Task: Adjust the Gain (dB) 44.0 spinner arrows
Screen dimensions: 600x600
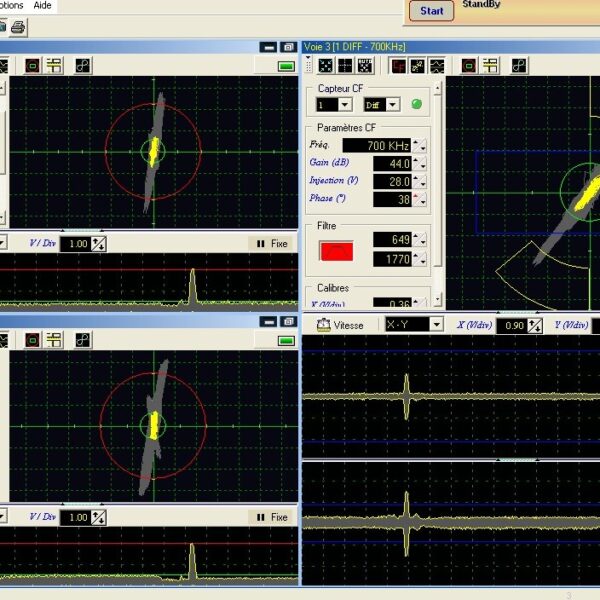Action: pos(419,164)
